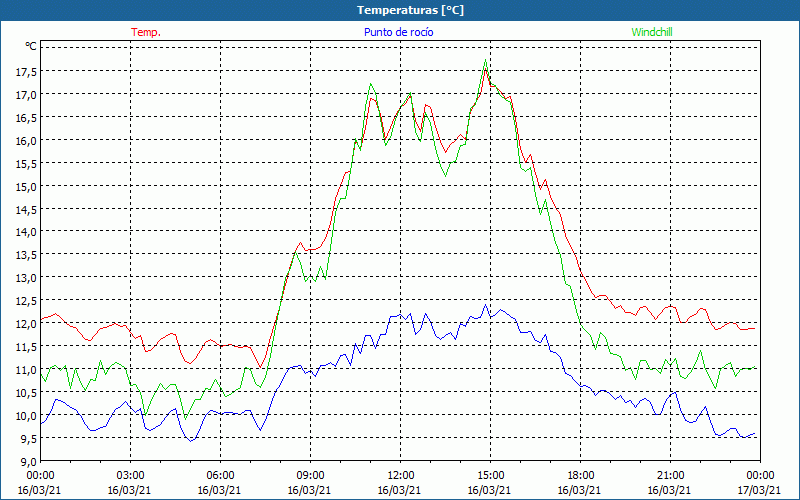This screenshot has height=500, width=800.
Task: Click the 10,0 y-axis value
Action: coord(27,416)
